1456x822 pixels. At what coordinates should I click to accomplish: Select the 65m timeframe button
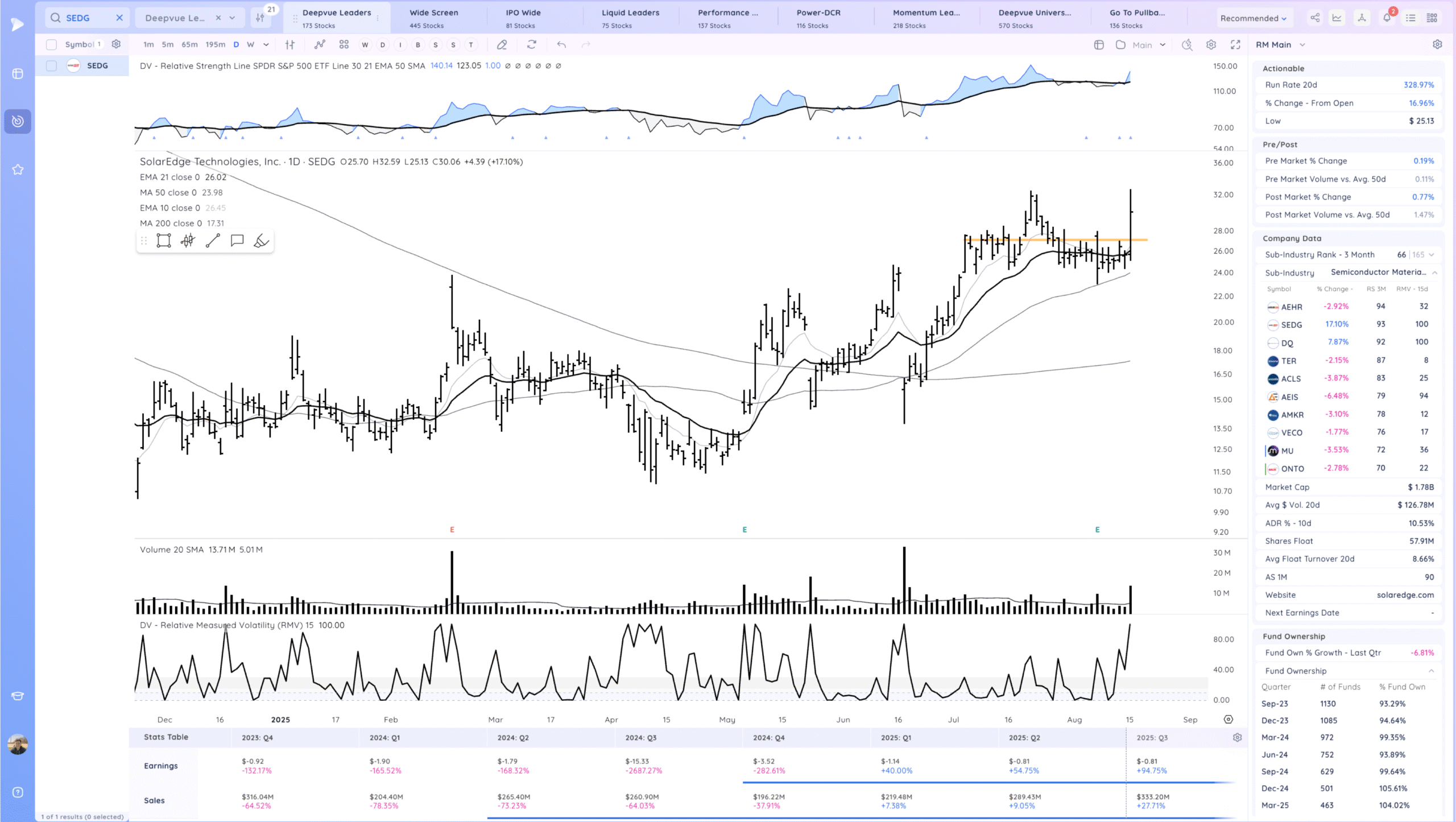point(189,44)
